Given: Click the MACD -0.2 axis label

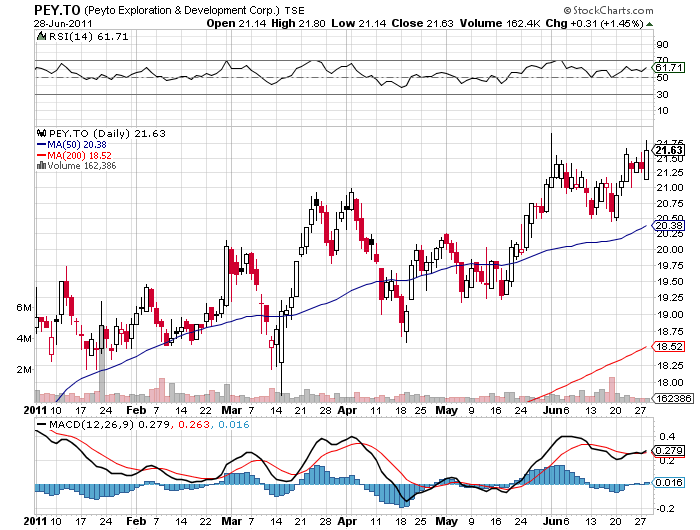Looking at the screenshot, I should coord(665,509).
